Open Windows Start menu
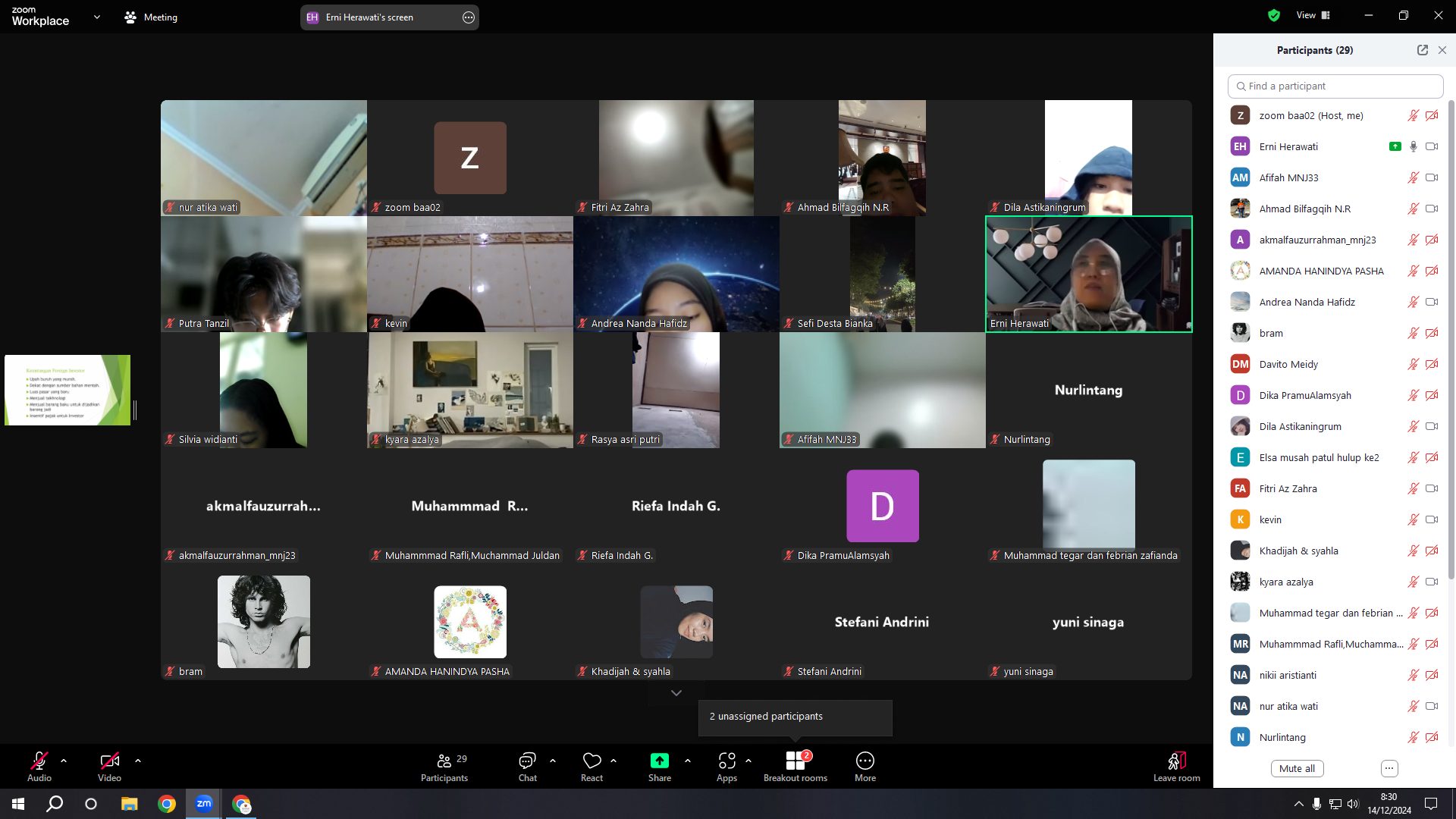The height and width of the screenshot is (819, 1456). click(x=18, y=804)
